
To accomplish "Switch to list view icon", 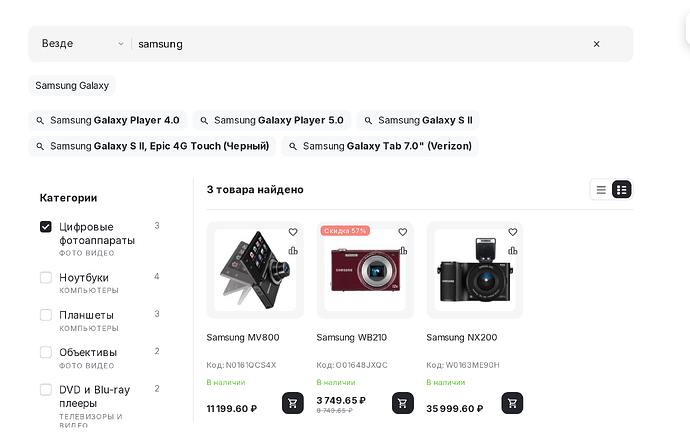I will coord(601,190).
